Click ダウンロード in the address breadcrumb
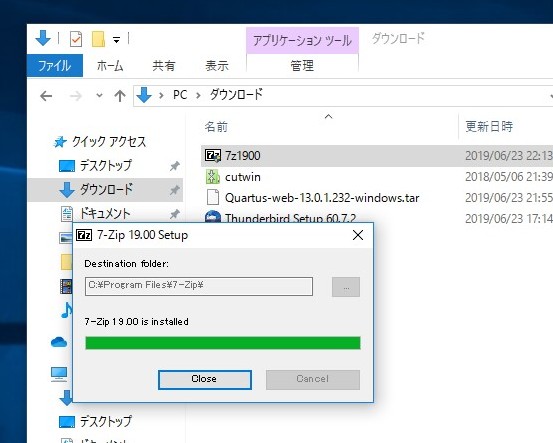553x443 pixels. point(236,95)
